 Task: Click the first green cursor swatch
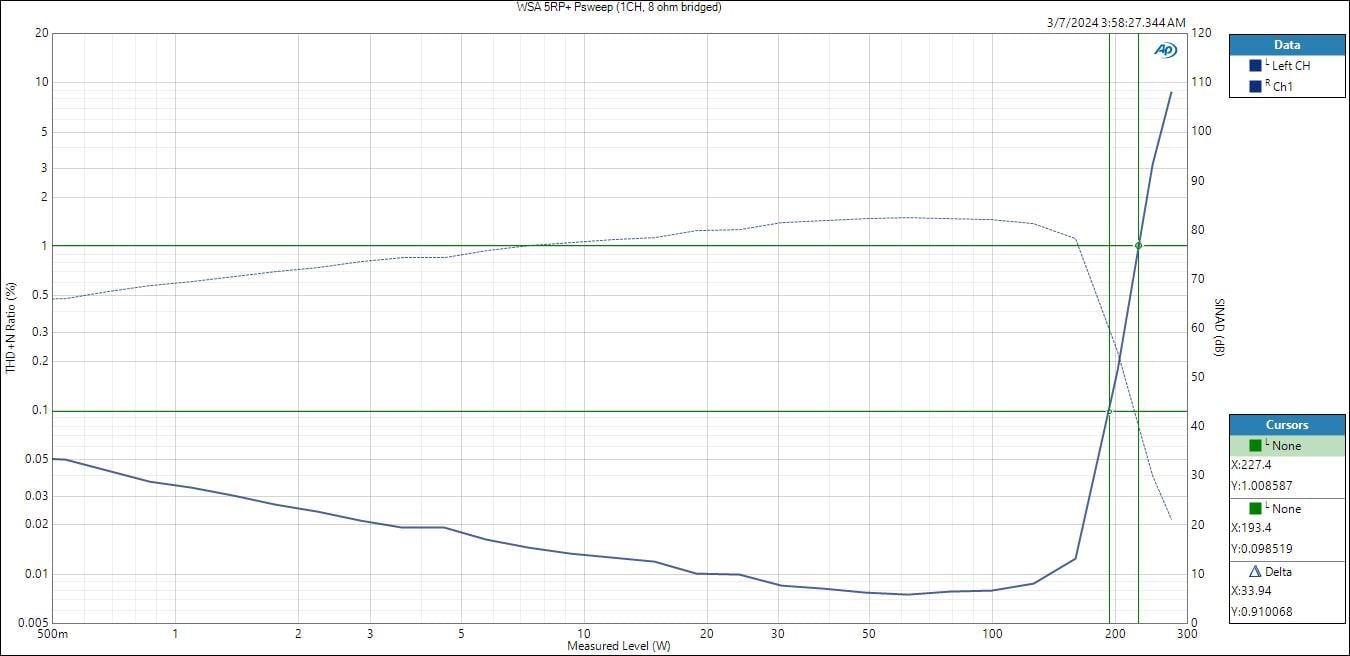pyautogui.click(x=1255, y=446)
